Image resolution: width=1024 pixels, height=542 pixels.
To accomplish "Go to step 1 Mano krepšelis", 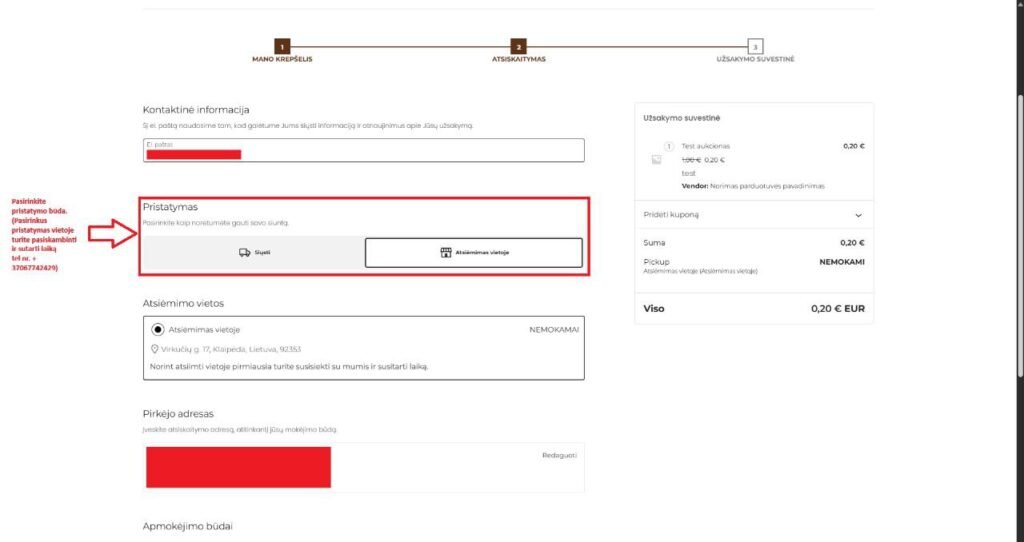I will (282, 47).
